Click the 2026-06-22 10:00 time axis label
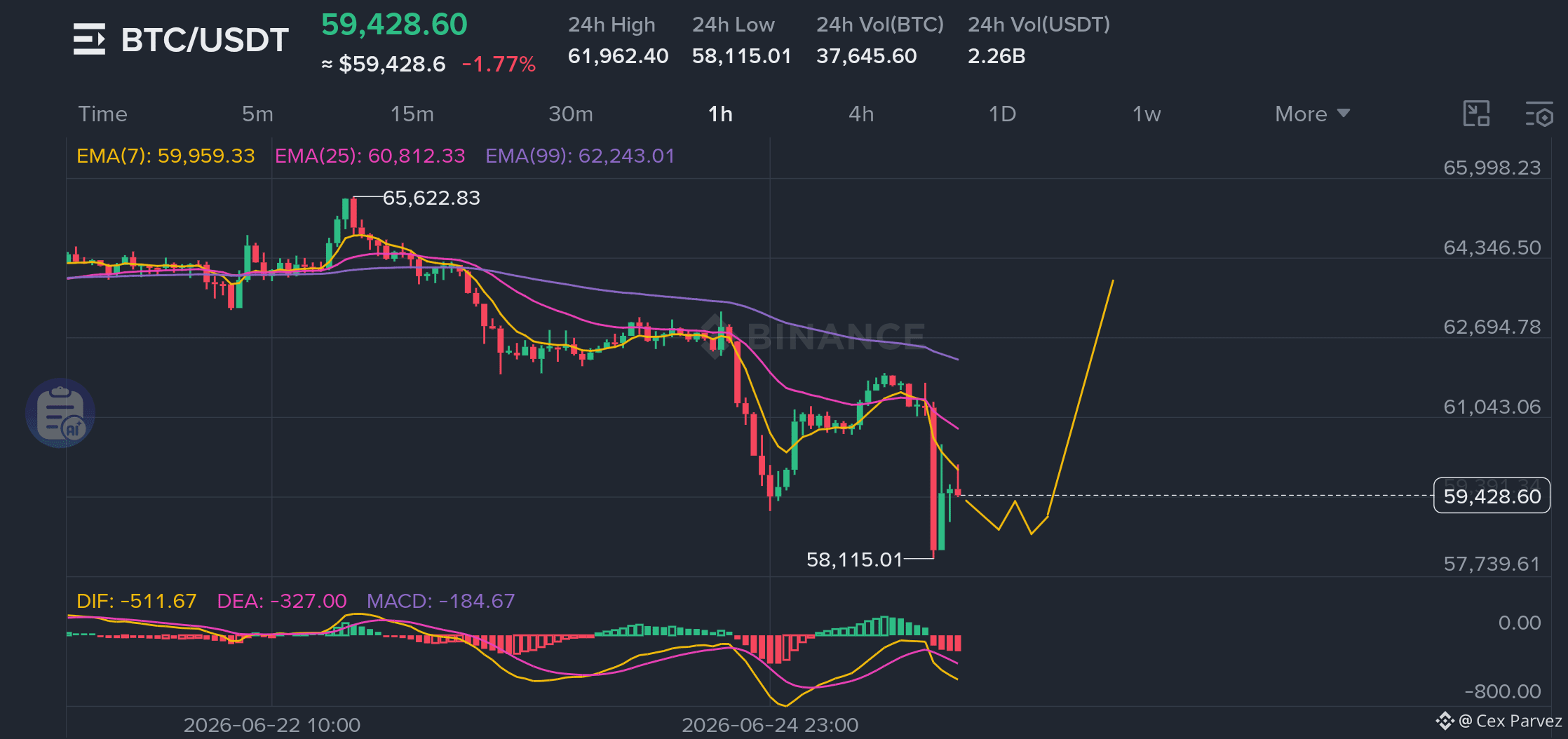The height and width of the screenshot is (739, 1568). [272, 725]
